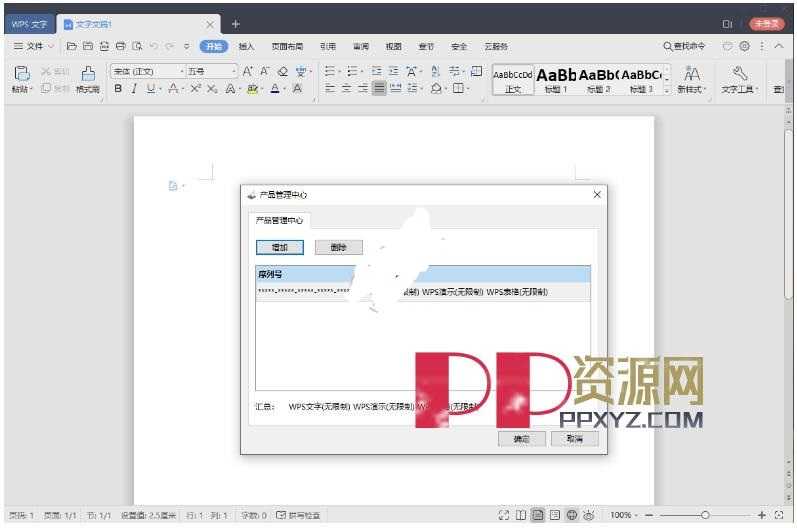Click the line spacing icon

[412, 89]
